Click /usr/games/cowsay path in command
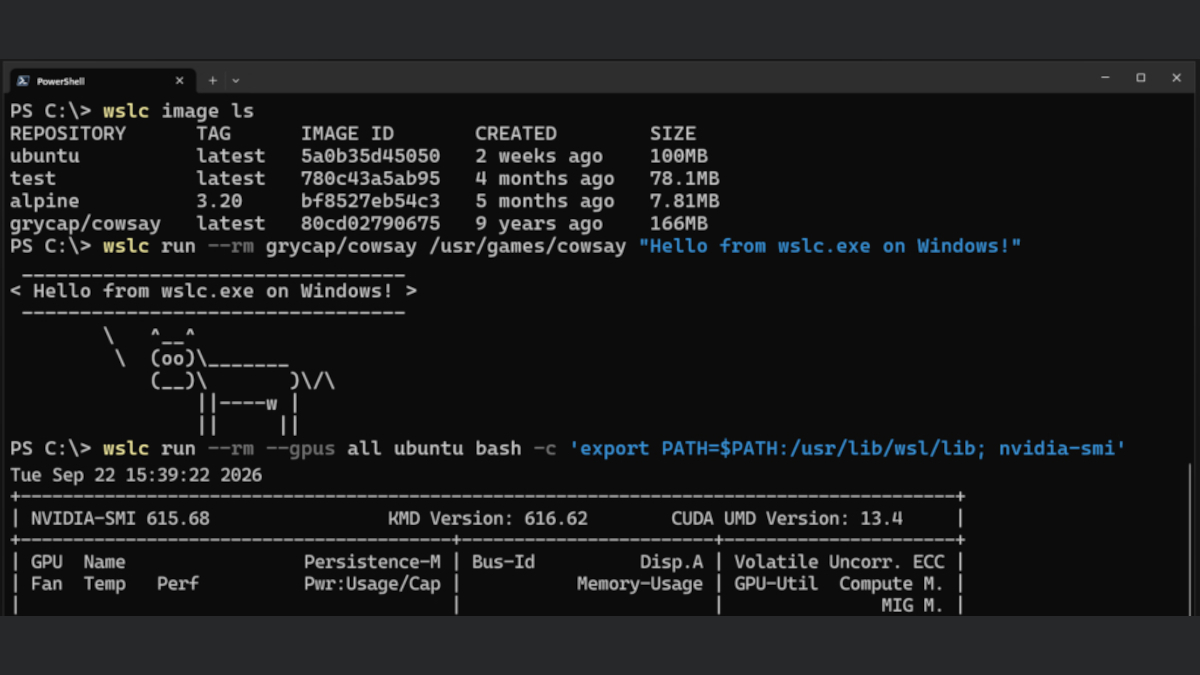 click(528, 246)
